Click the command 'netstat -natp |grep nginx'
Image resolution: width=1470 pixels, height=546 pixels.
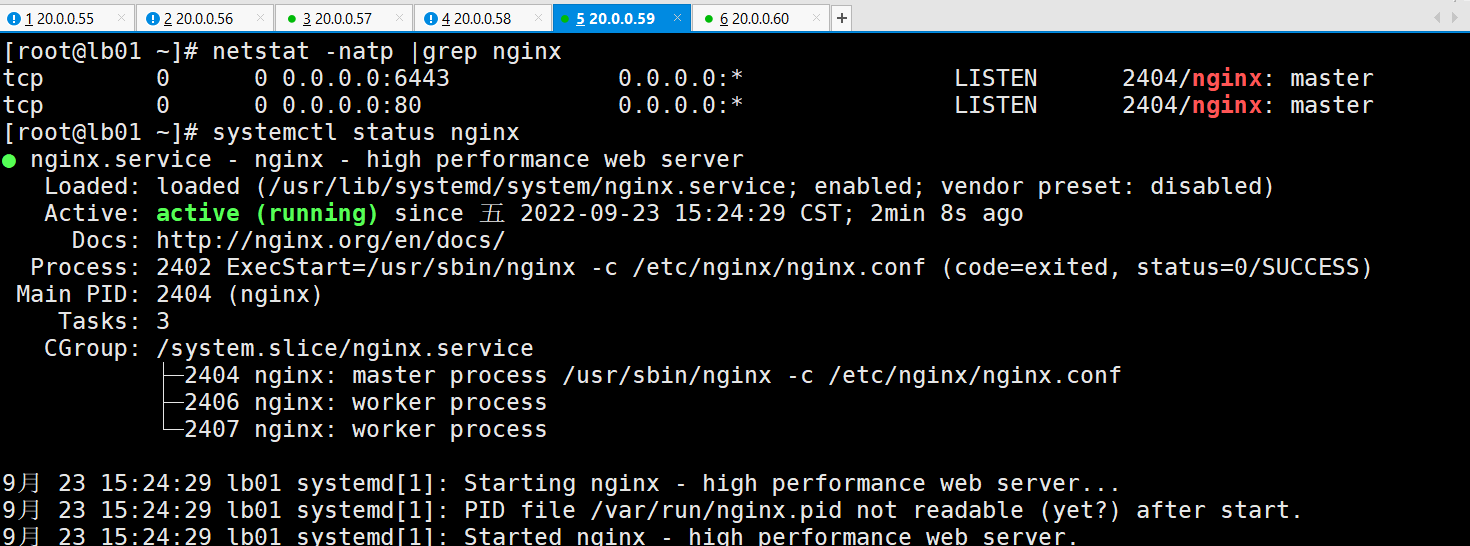[387, 51]
